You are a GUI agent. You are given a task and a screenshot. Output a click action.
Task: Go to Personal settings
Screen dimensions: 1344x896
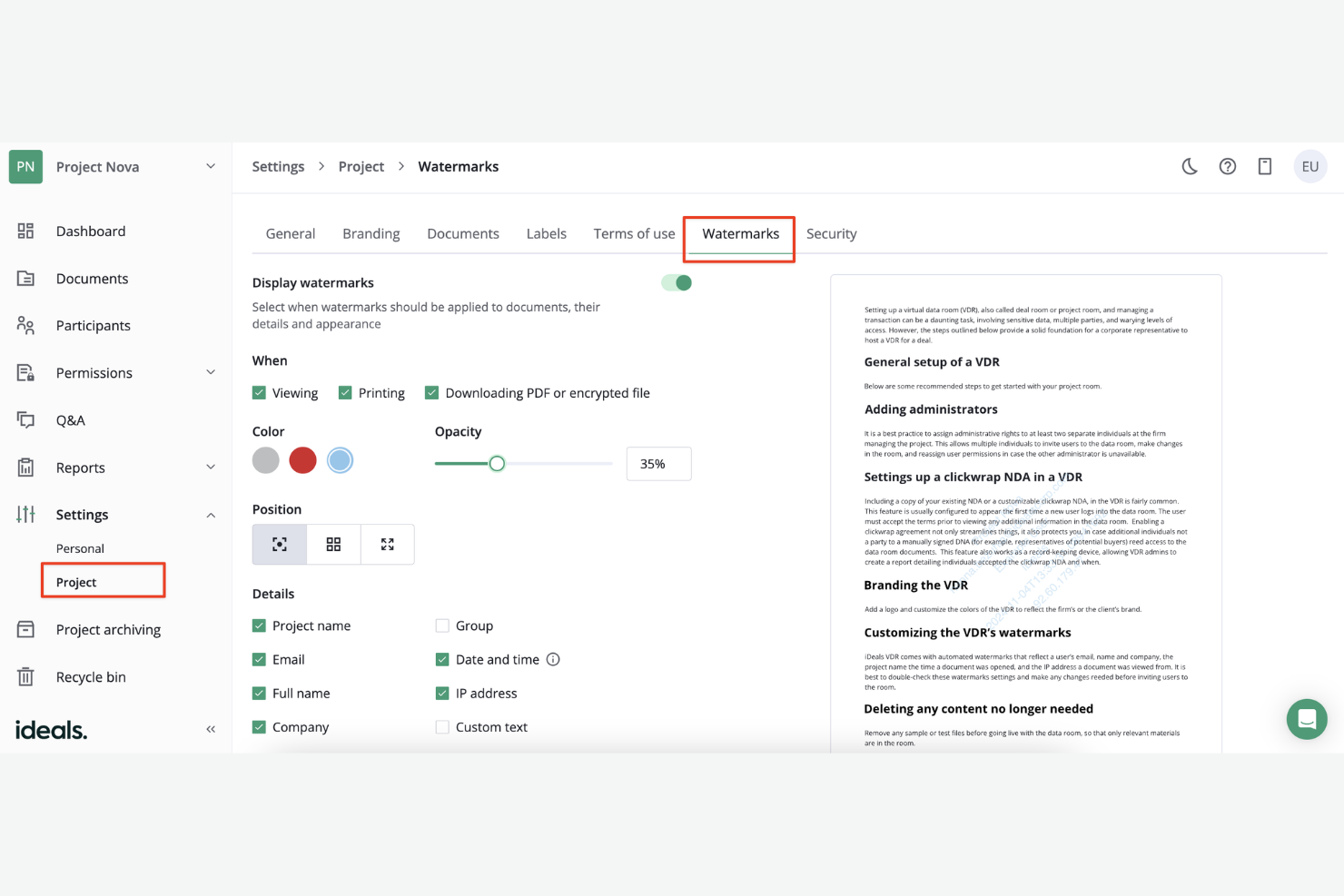(80, 548)
